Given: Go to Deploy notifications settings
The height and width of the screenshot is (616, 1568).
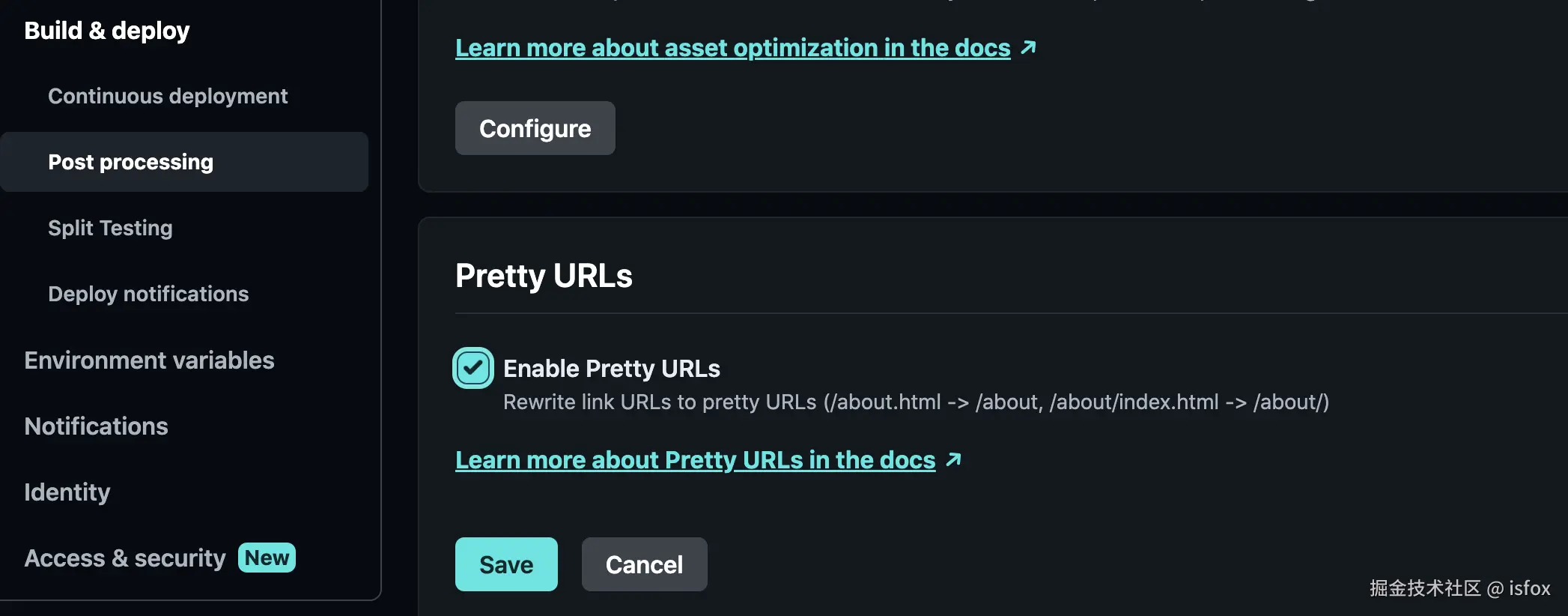Looking at the screenshot, I should click(148, 293).
